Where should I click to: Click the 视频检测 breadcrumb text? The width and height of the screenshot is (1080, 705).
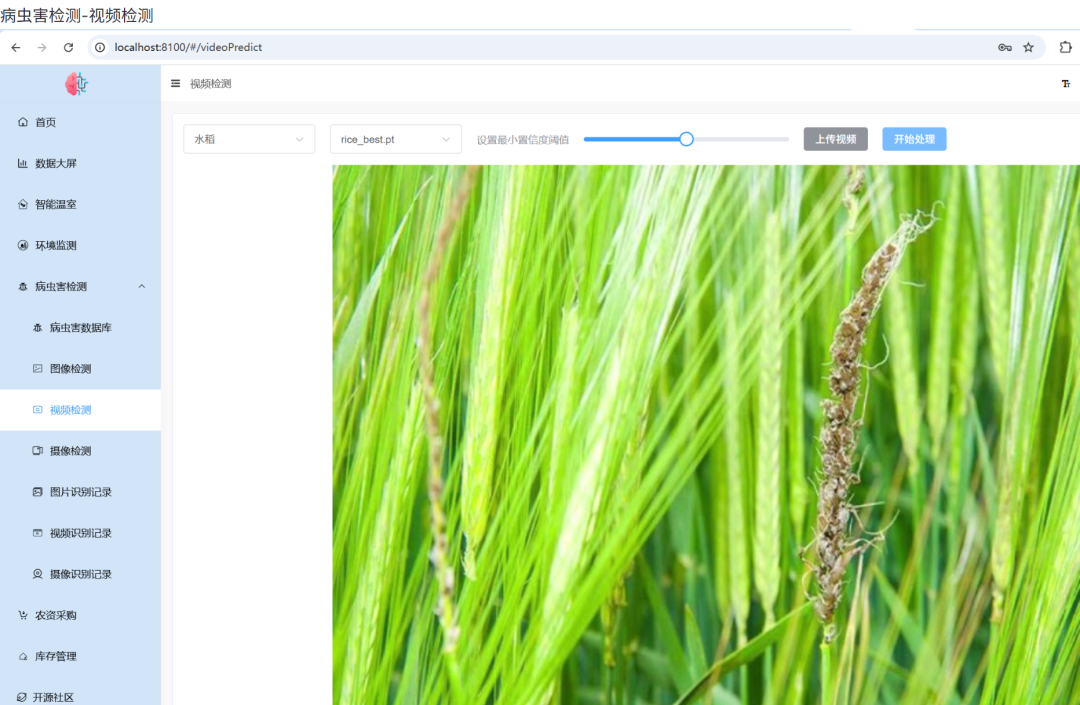[211, 84]
